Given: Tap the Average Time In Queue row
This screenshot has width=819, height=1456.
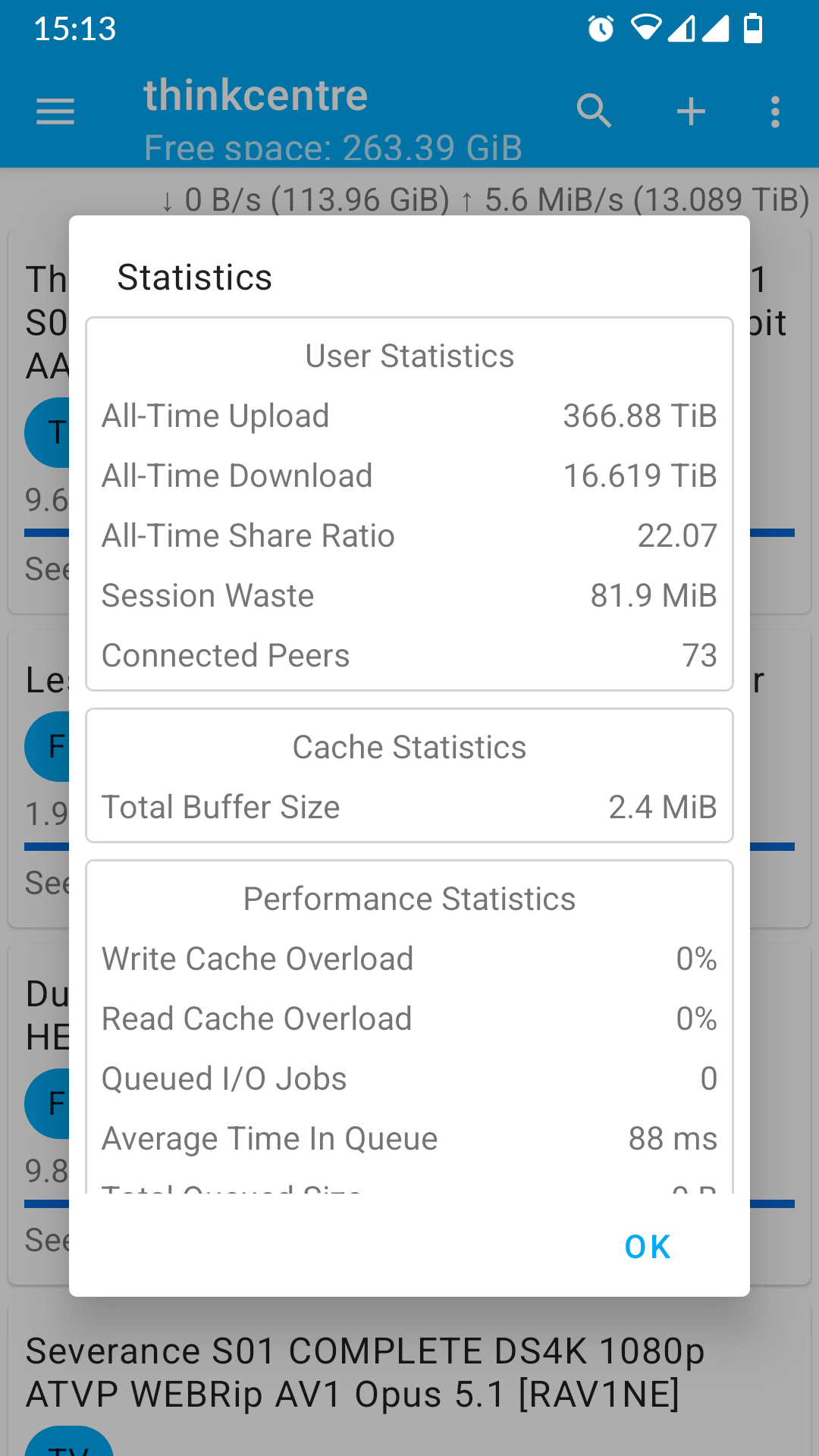Looking at the screenshot, I should tap(409, 1139).
